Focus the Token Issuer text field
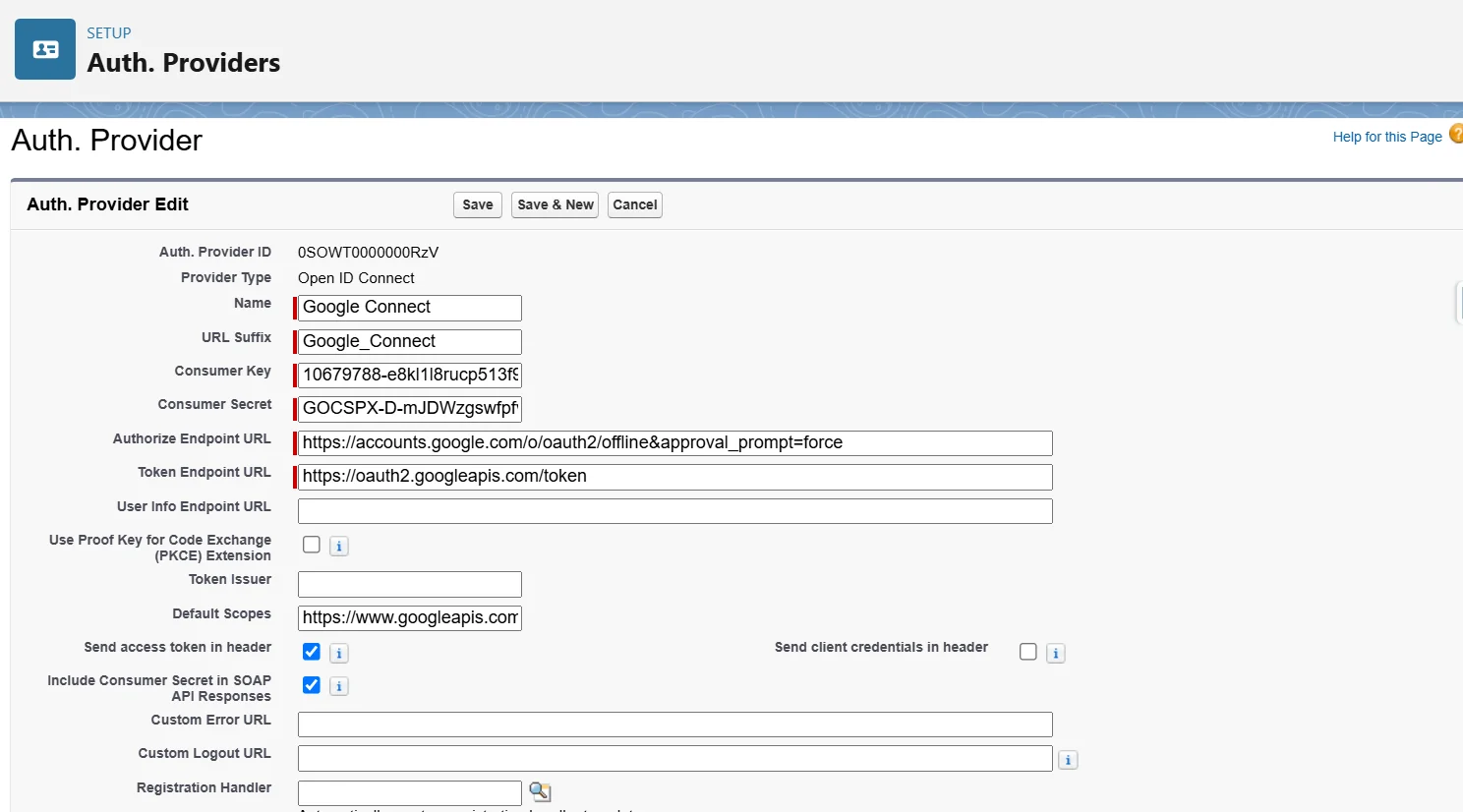This screenshot has width=1463, height=812. 410,584
